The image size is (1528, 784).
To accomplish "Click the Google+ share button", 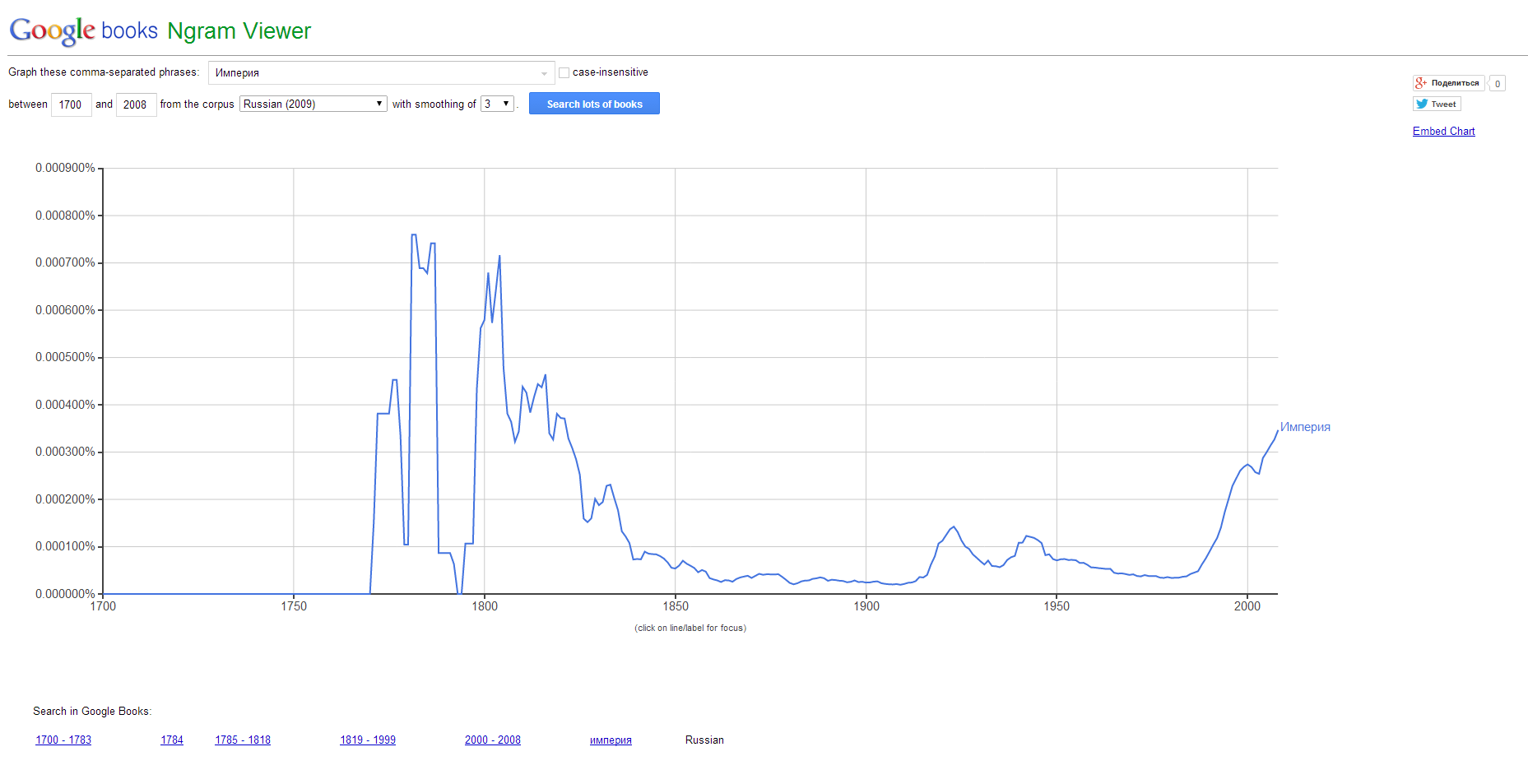I will pos(1448,83).
